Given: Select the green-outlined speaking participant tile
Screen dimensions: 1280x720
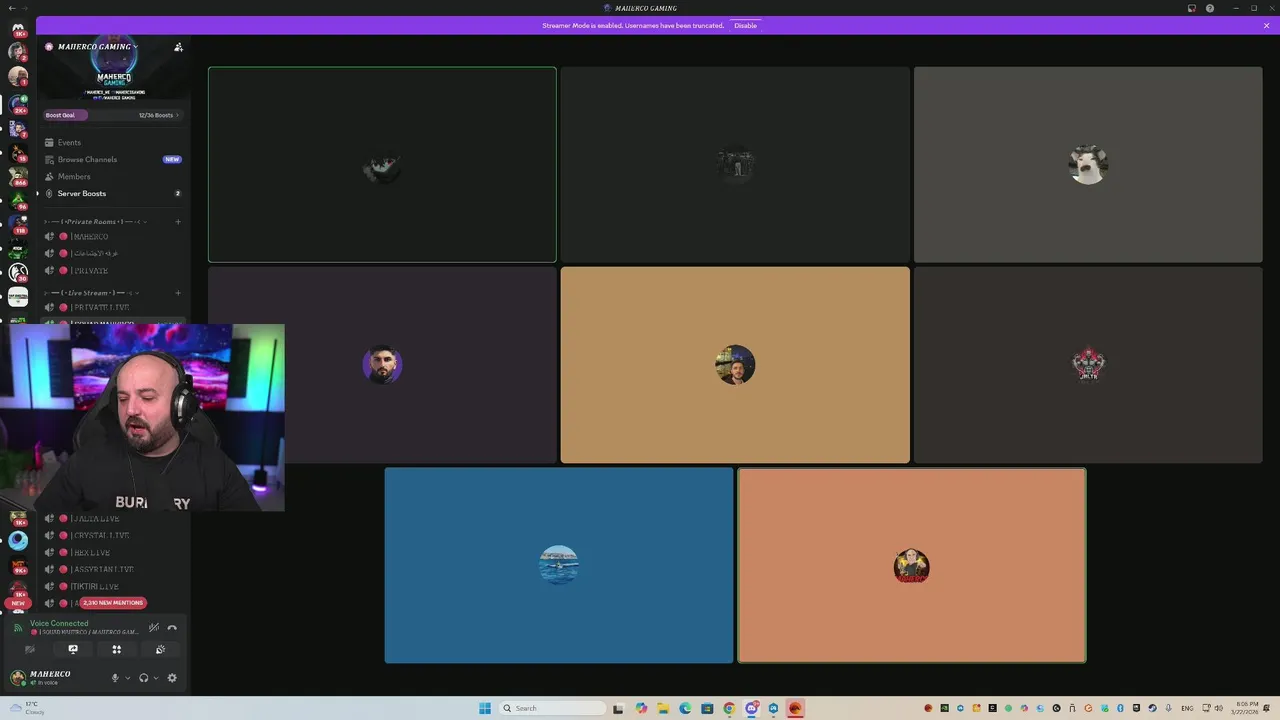Looking at the screenshot, I should pos(382,165).
